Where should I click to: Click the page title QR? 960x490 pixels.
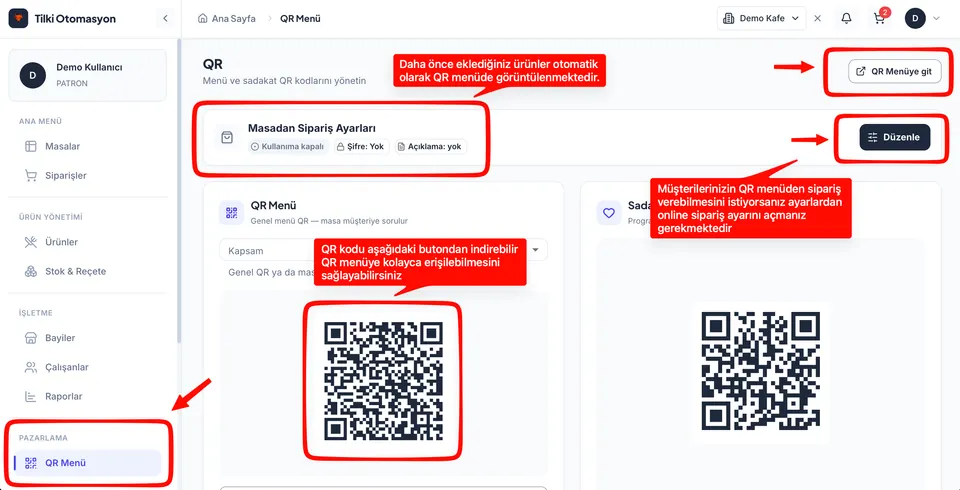pyautogui.click(x=212, y=64)
